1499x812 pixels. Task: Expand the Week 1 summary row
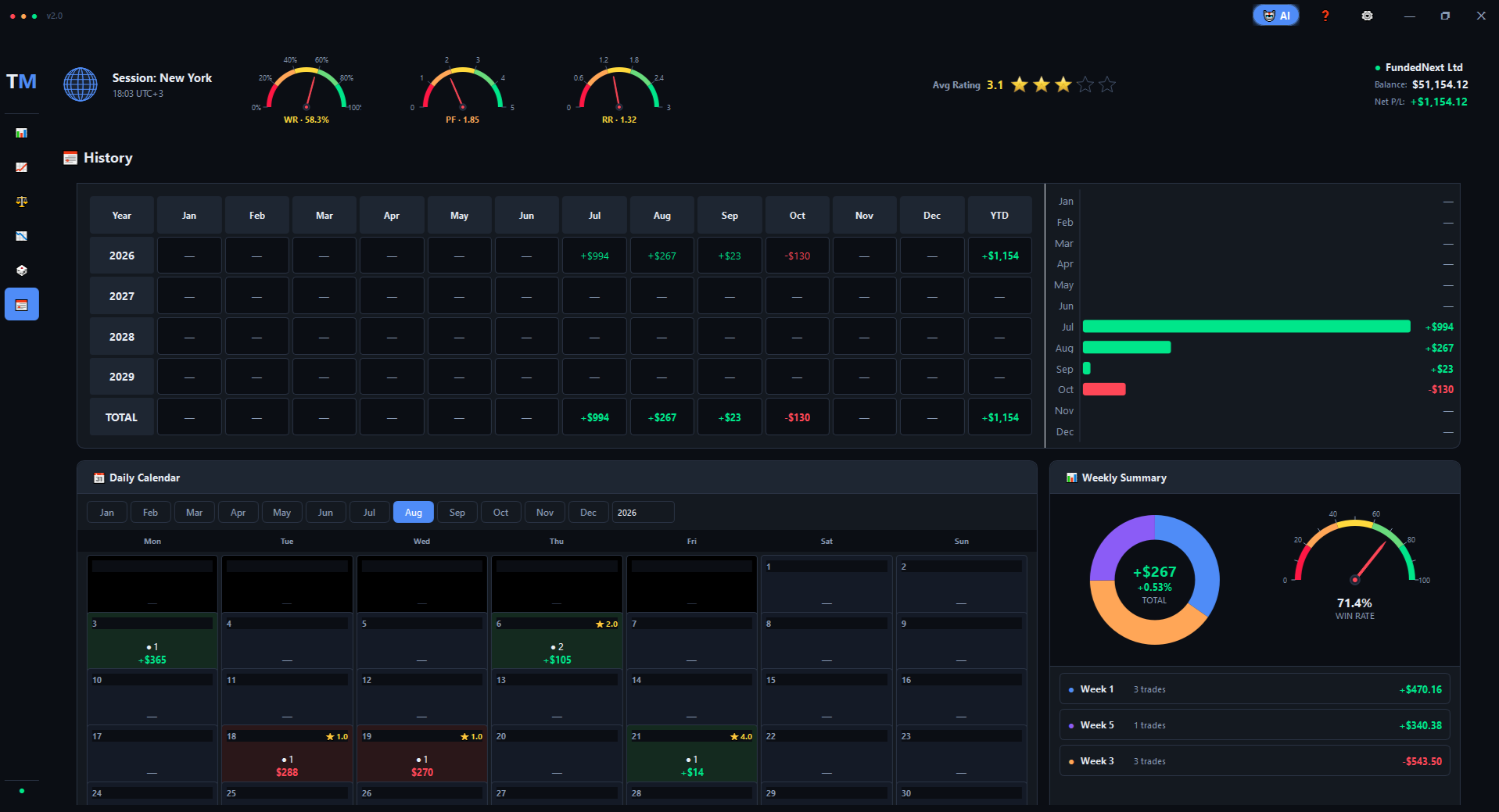tap(1254, 689)
